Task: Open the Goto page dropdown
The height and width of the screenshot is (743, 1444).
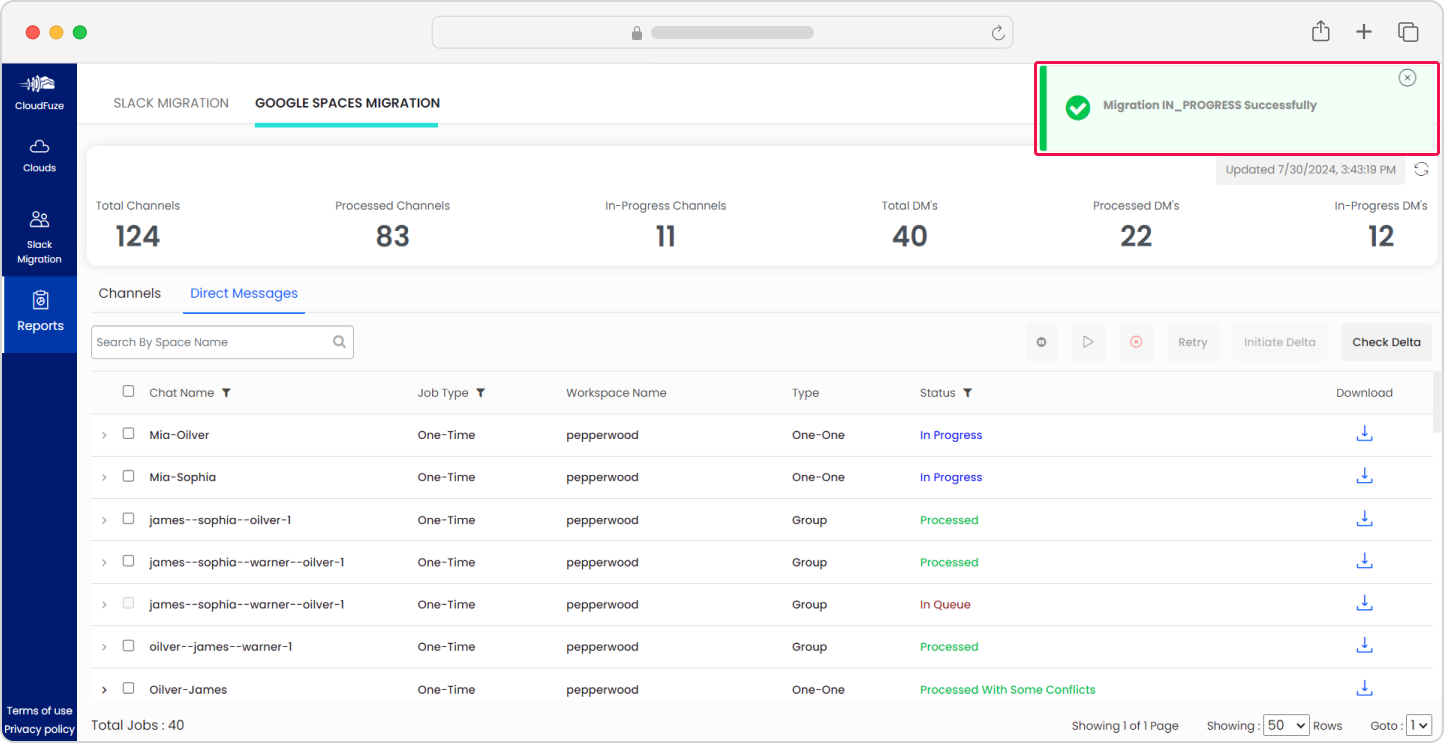Action: tap(1419, 725)
